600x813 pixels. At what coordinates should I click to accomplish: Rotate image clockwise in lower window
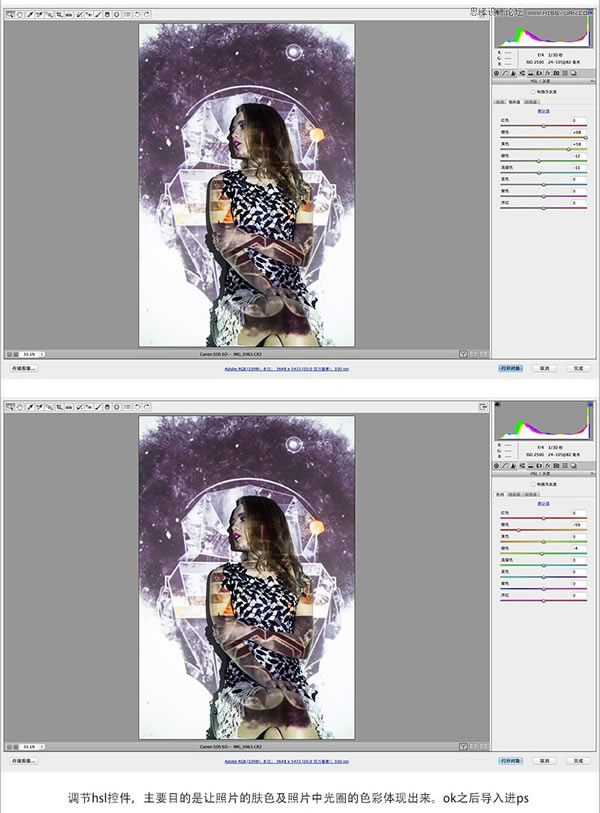coord(147,407)
